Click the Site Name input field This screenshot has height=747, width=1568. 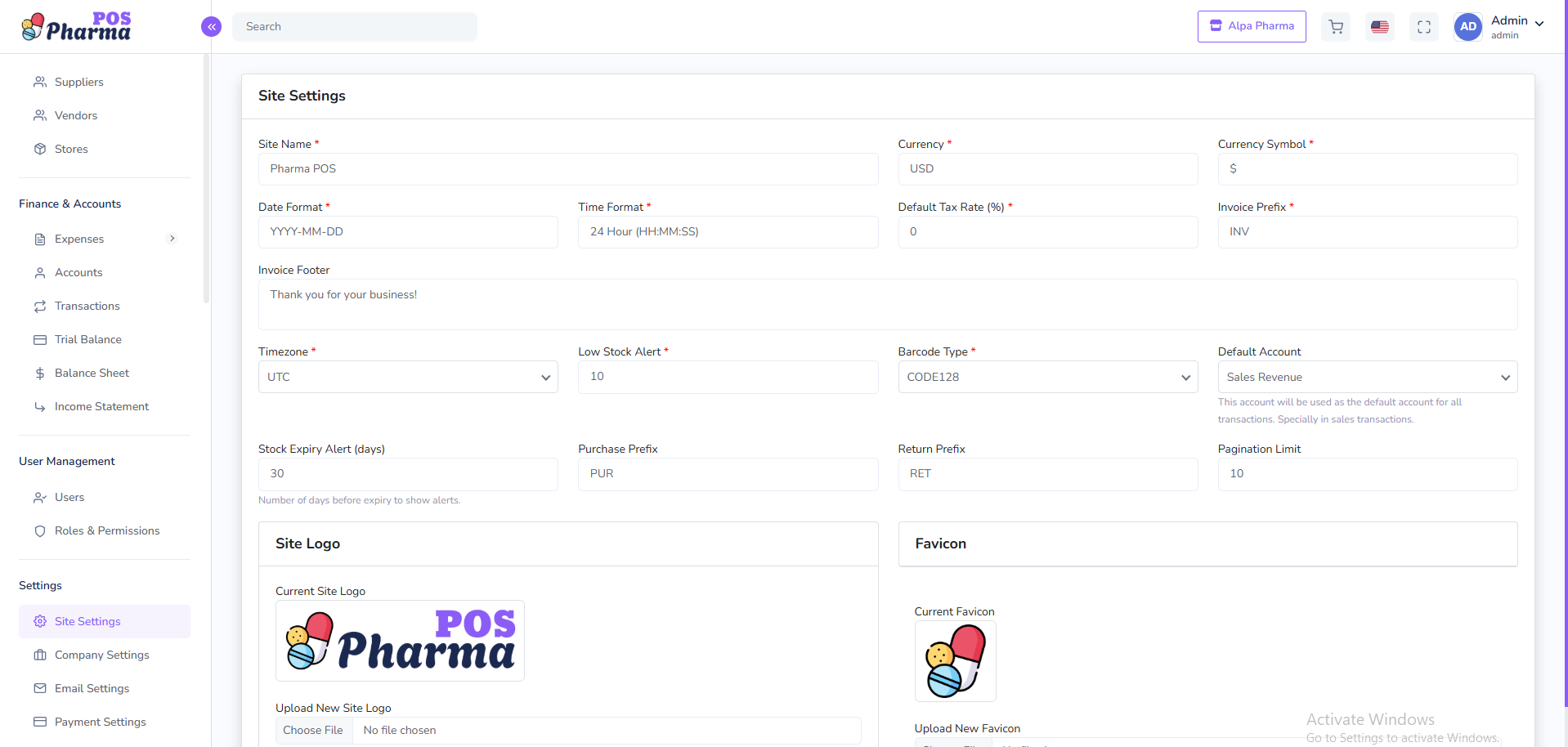pos(568,169)
